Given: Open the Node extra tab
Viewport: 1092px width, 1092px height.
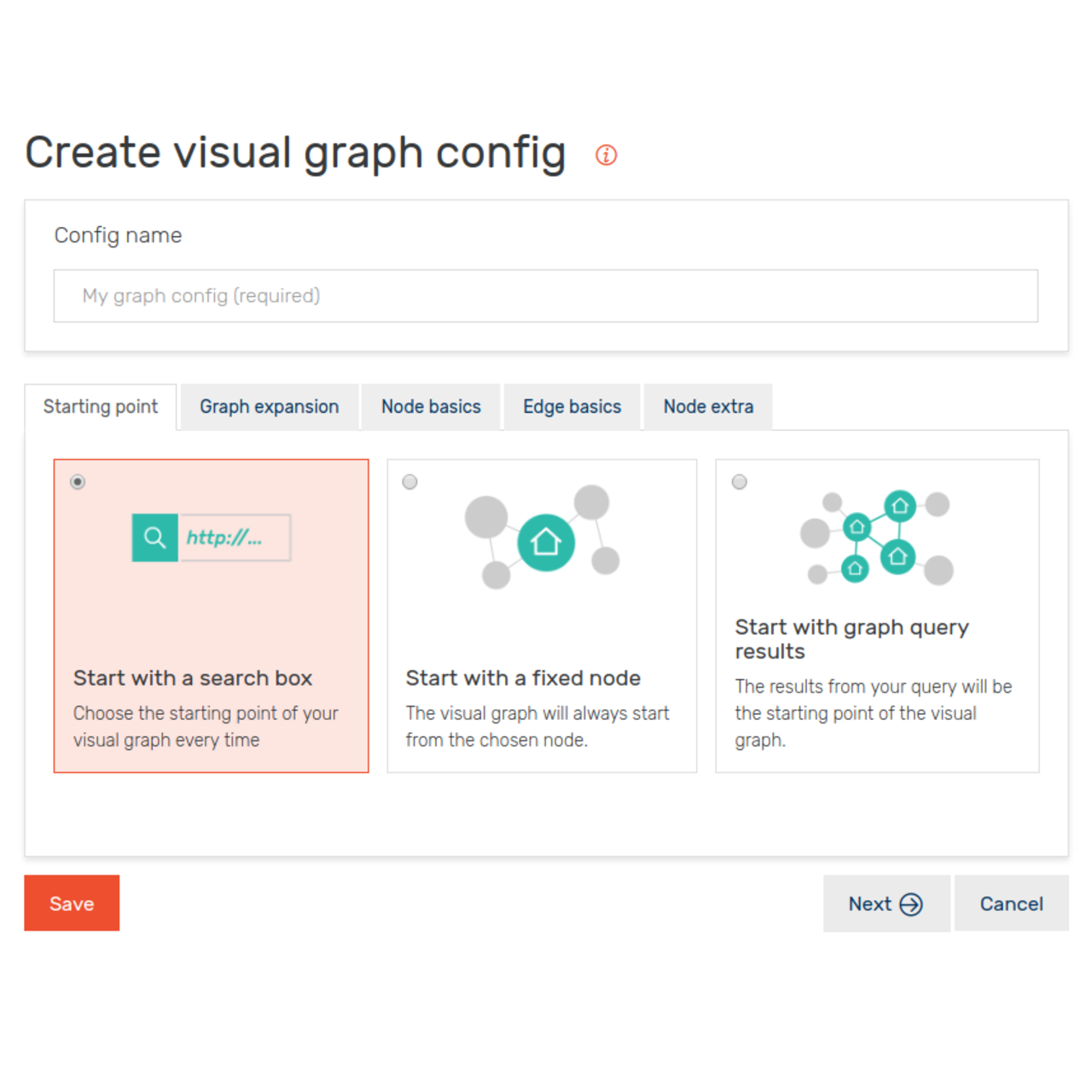Looking at the screenshot, I should 708,407.
